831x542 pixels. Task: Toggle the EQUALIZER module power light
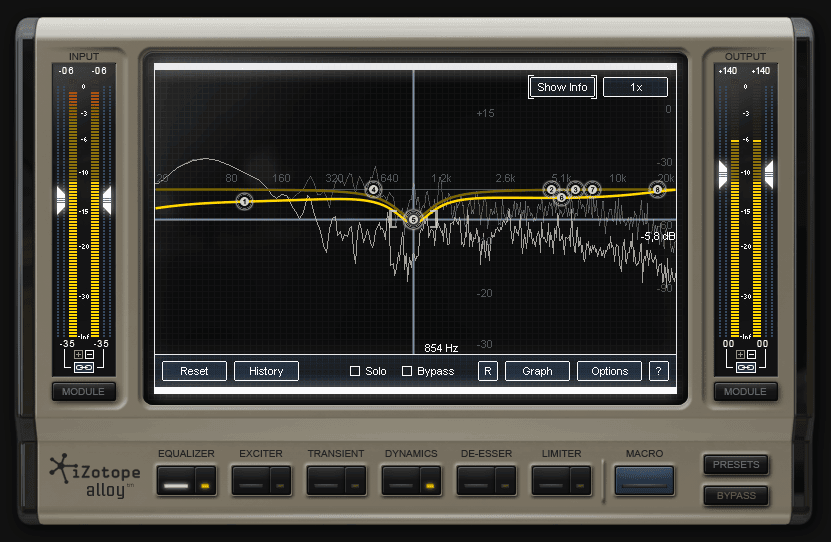pyautogui.click(x=205, y=481)
